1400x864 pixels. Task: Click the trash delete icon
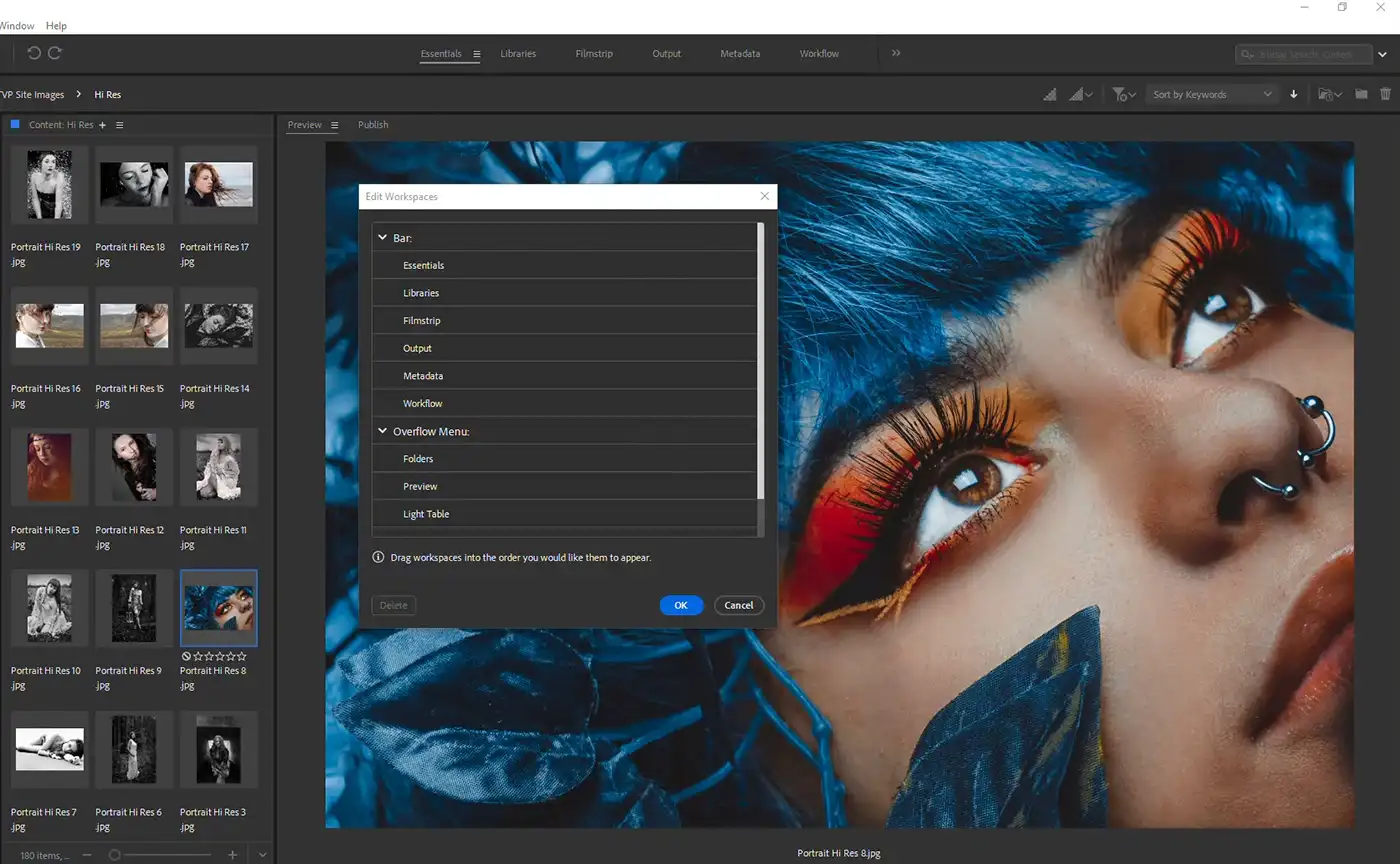click(x=1385, y=94)
